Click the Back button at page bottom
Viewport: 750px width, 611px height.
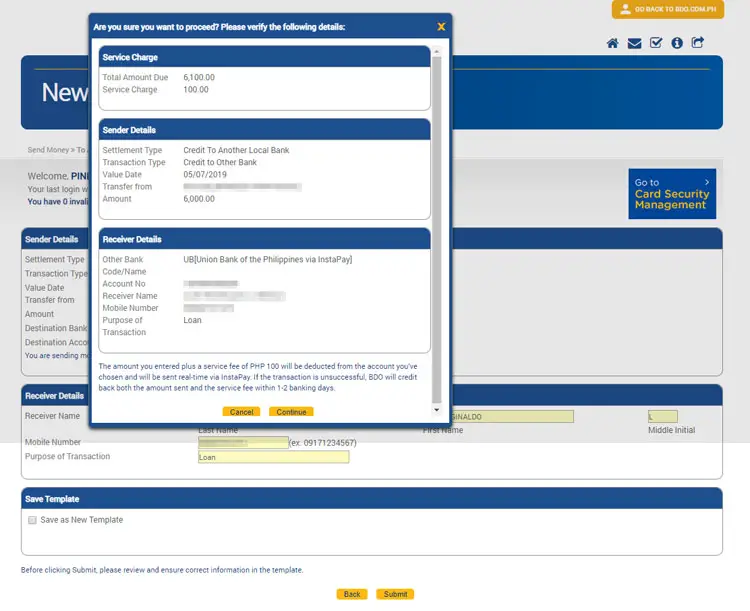click(x=352, y=594)
